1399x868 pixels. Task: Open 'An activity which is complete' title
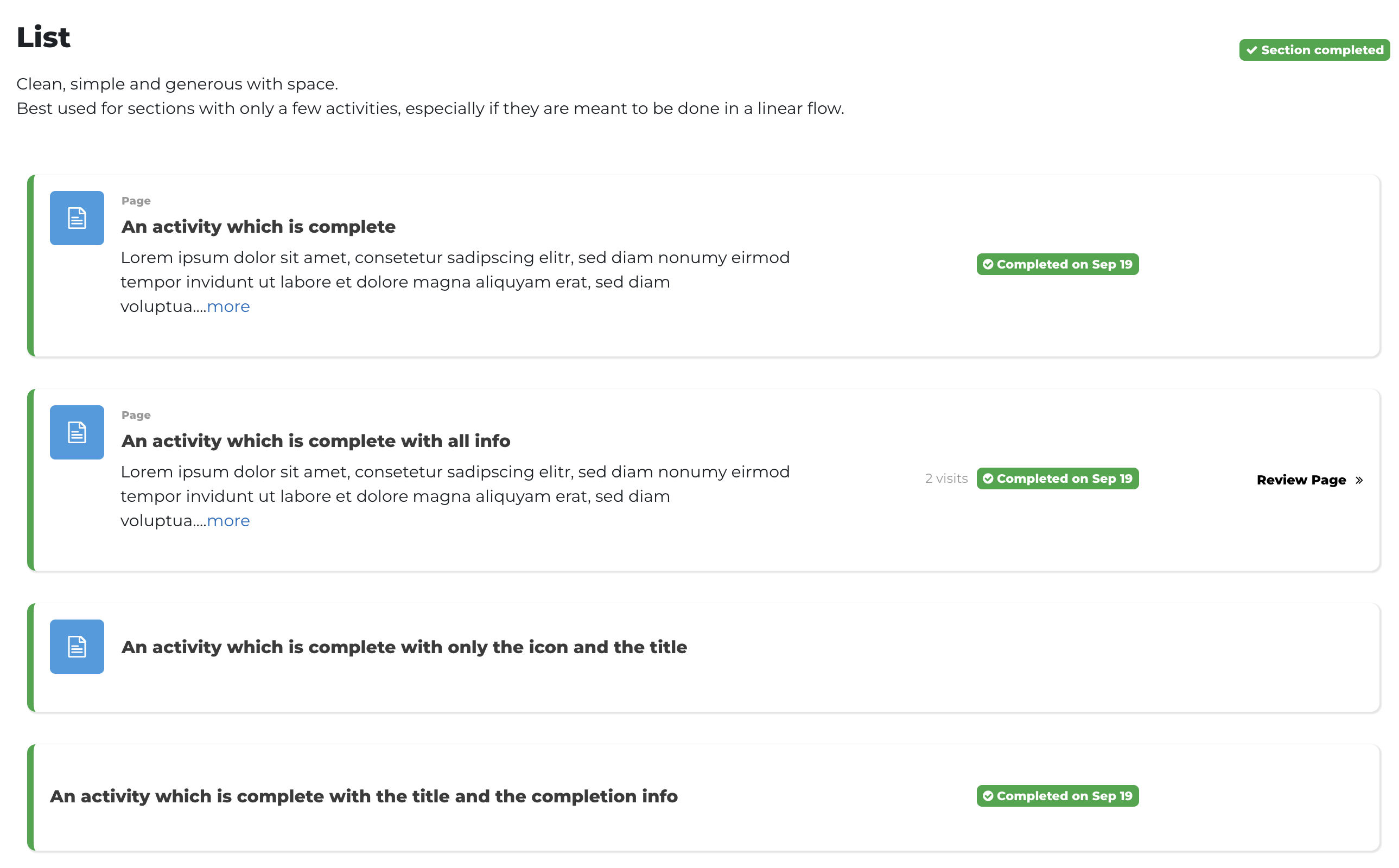[x=258, y=227]
